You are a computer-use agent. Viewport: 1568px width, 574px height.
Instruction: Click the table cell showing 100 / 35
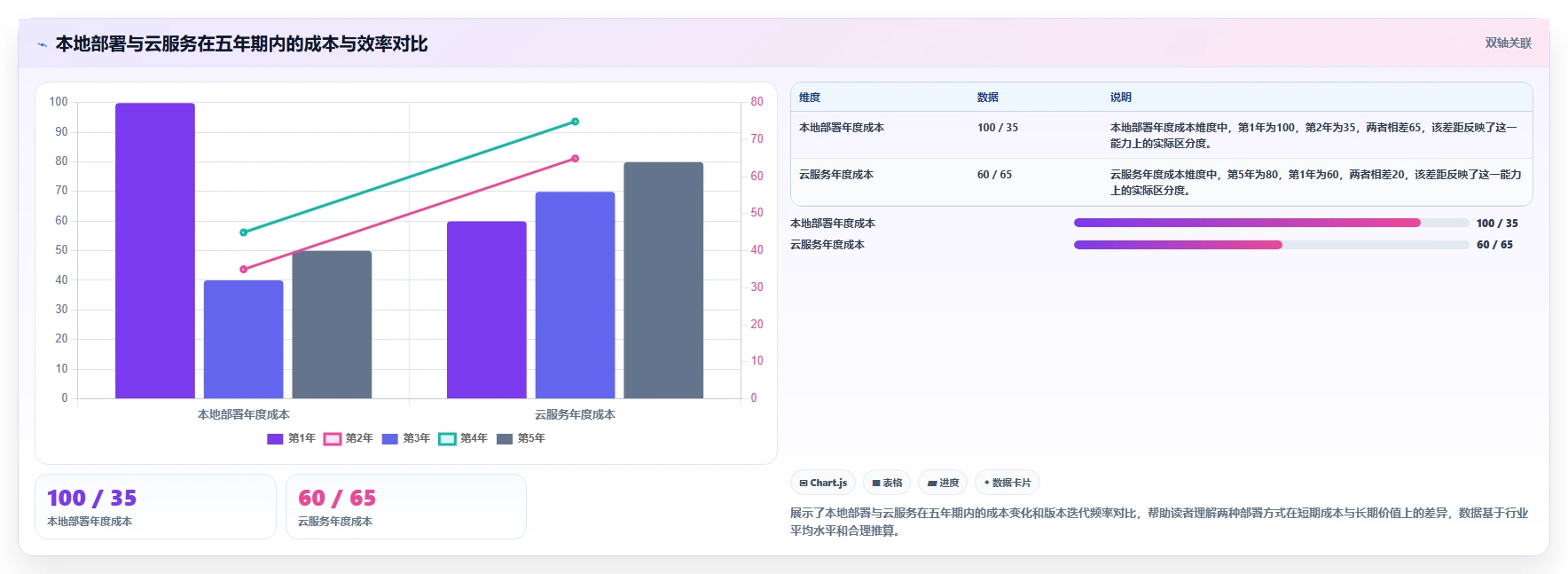point(998,128)
